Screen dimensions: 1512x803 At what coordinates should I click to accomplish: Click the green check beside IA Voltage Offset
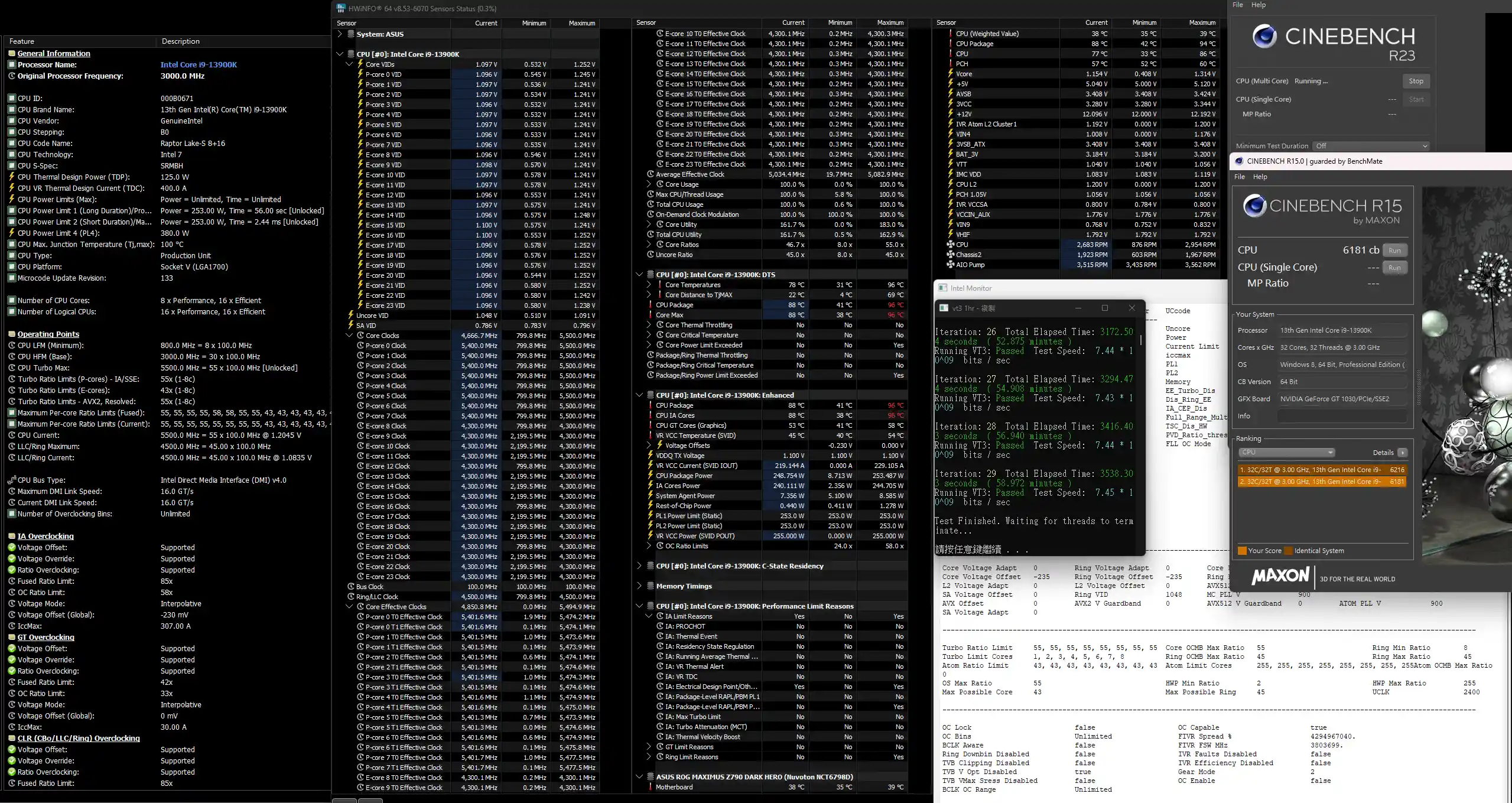tap(11, 547)
